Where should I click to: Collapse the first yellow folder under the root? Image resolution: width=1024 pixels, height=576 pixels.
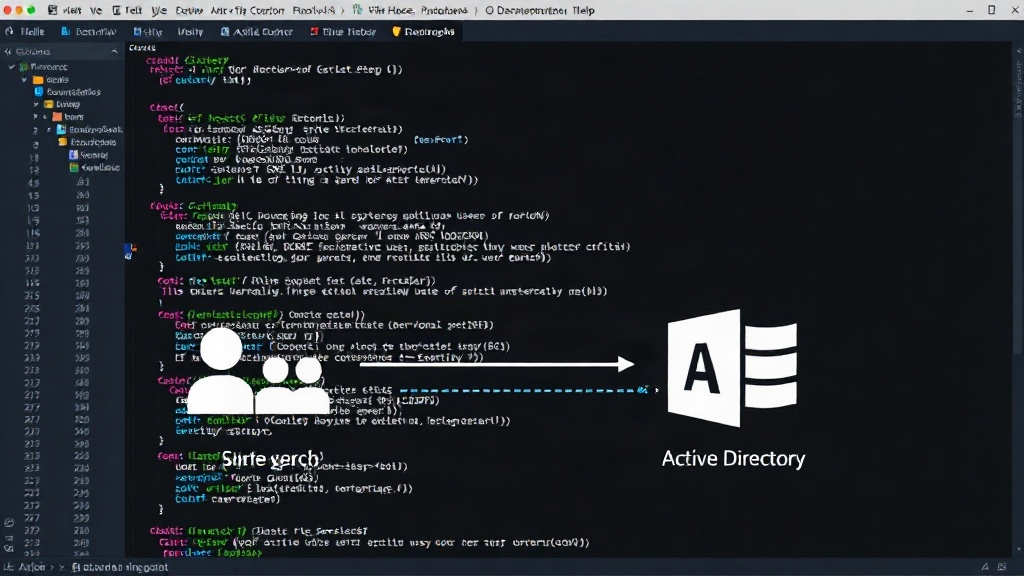click(x=24, y=80)
